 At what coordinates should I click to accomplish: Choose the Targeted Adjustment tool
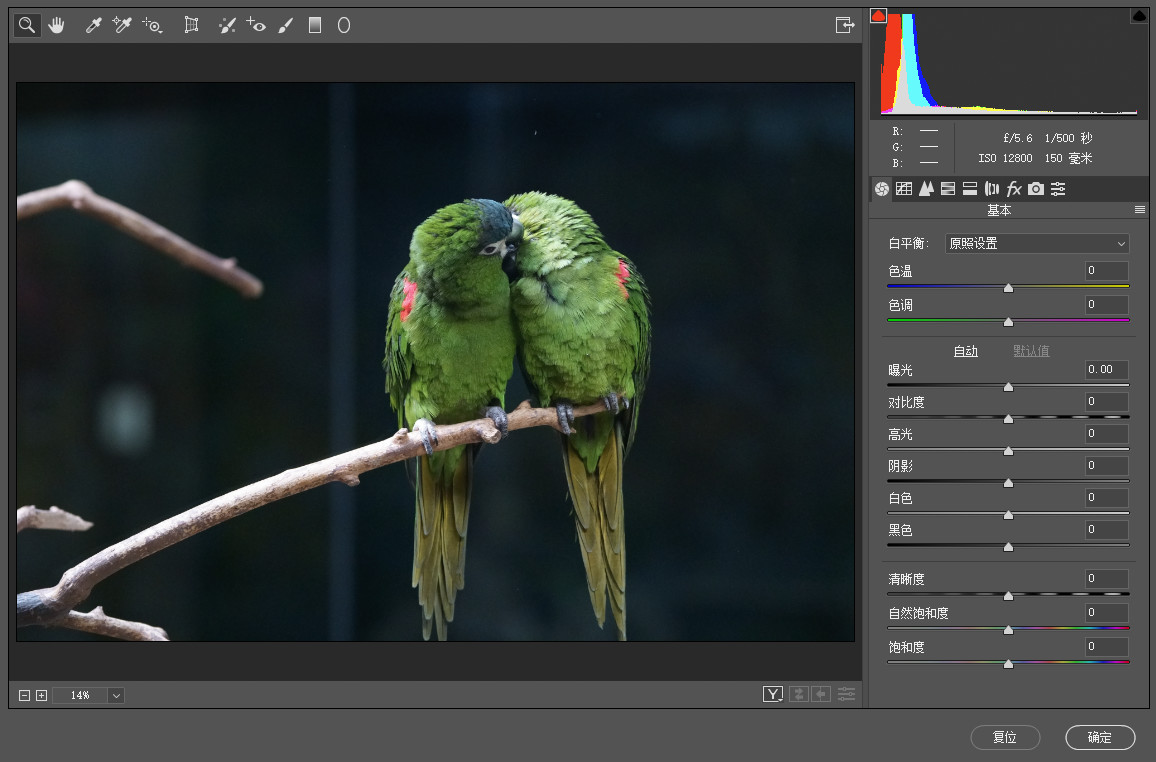(152, 26)
